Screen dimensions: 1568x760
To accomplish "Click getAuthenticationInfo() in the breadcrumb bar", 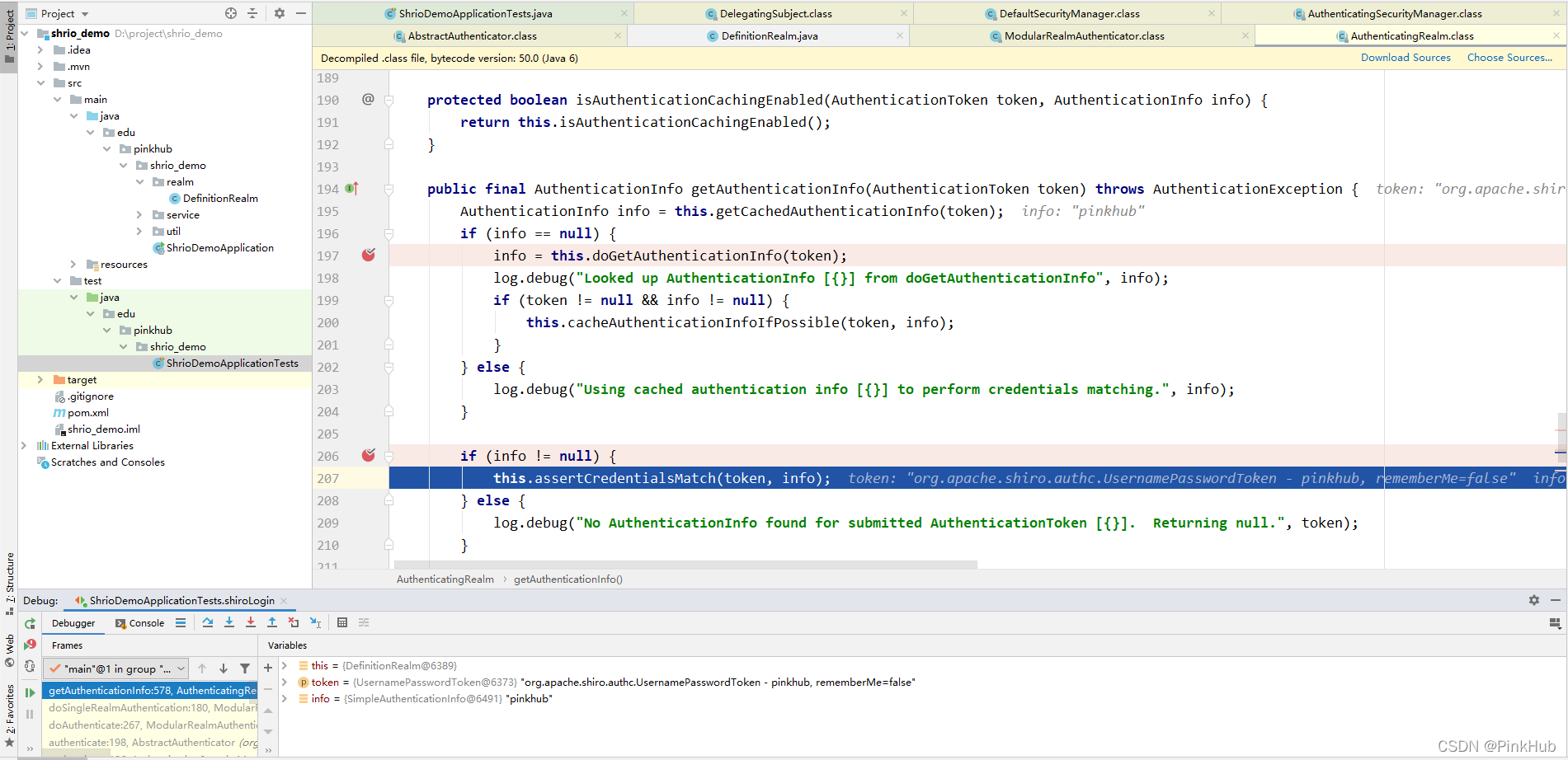I will point(568,579).
